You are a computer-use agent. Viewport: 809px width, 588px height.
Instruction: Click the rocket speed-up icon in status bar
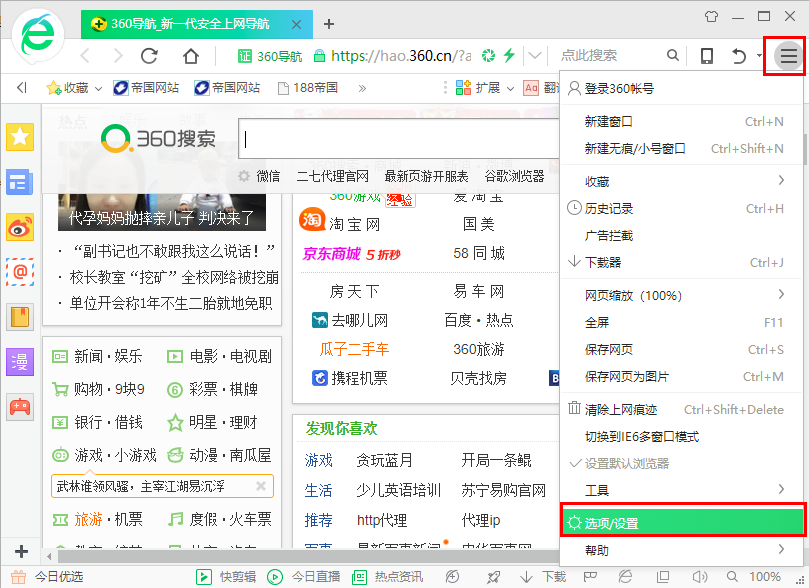[x=492, y=577]
